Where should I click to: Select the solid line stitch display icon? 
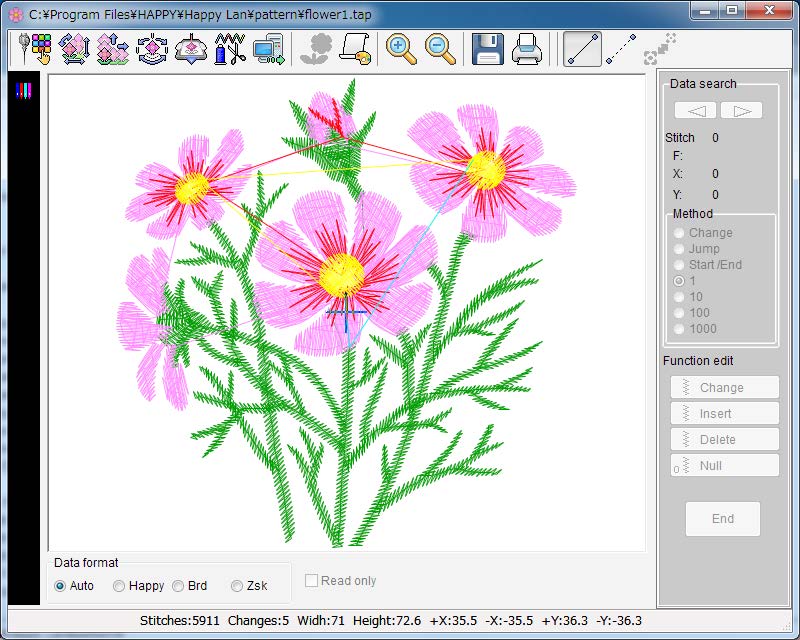pyautogui.click(x=583, y=48)
